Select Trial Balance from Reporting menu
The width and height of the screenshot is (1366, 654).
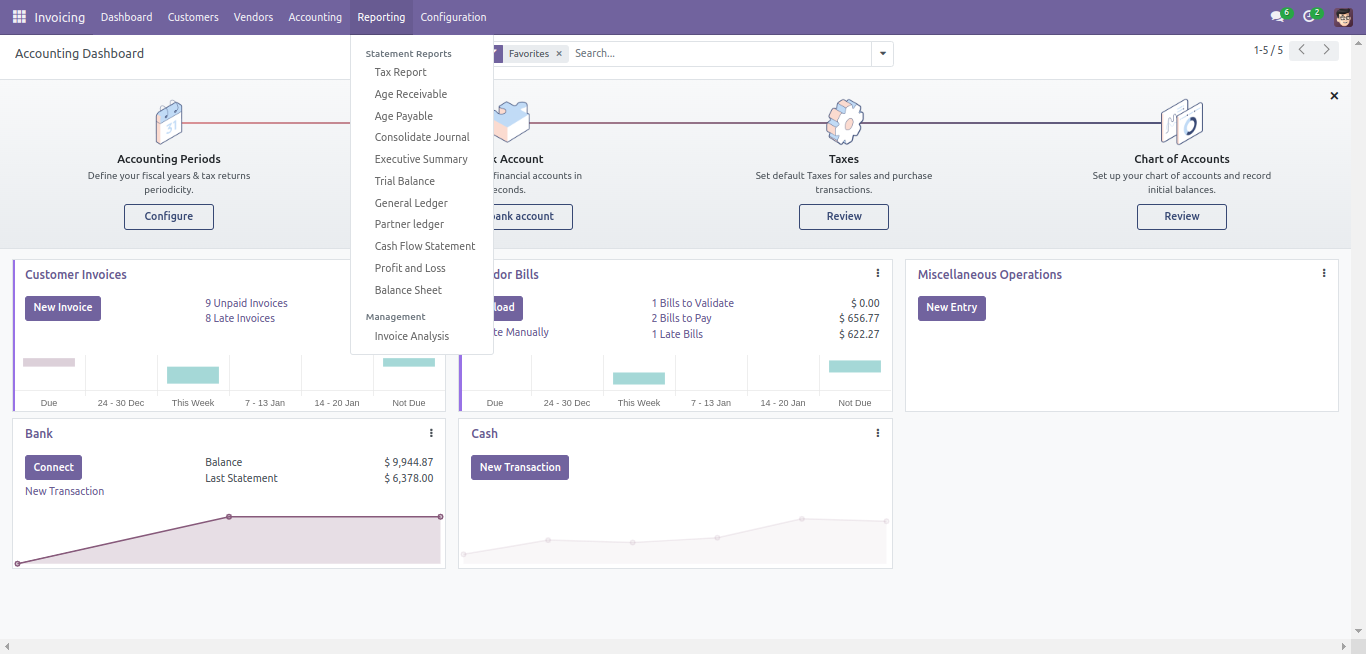(404, 181)
